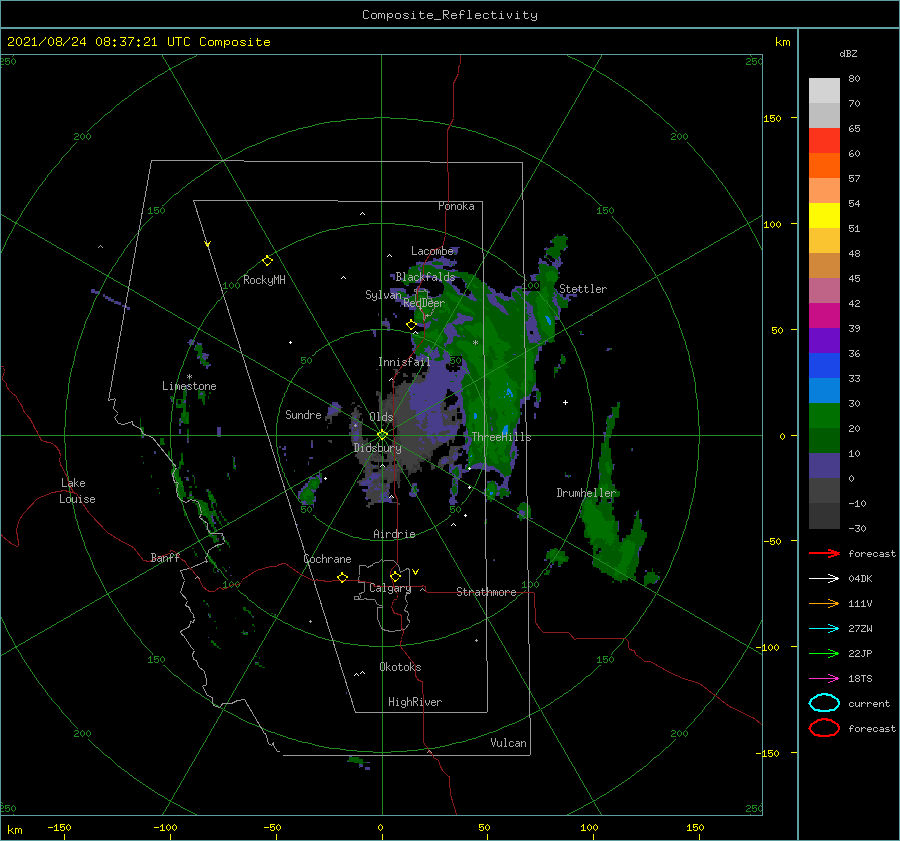Click the yellow diamond marker below RedDeer
Image resolution: width=900 pixels, height=841 pixels.
coord(411,325)
